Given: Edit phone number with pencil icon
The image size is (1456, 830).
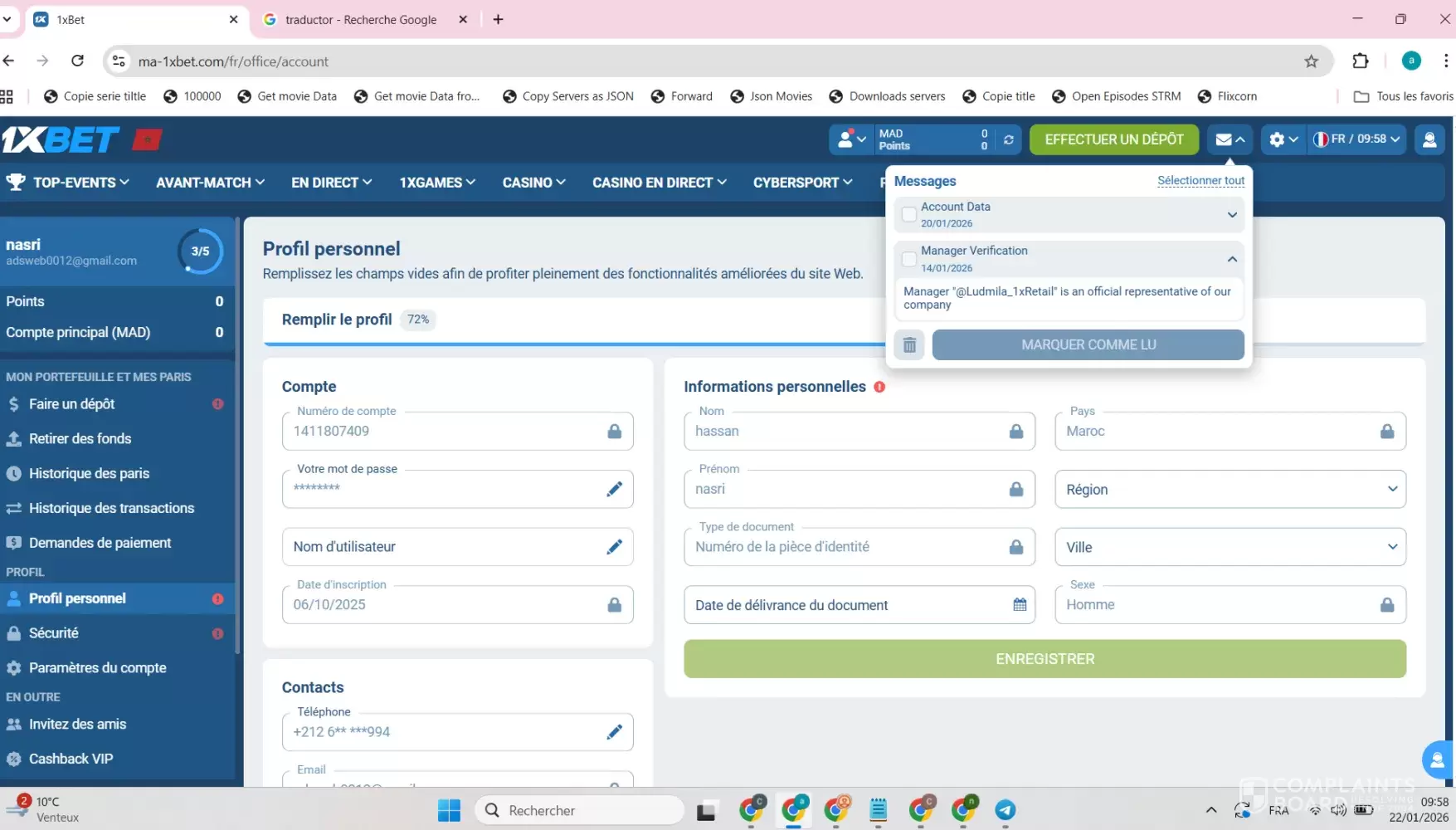Looking at the screenshot, I should [x=614, y=732].
